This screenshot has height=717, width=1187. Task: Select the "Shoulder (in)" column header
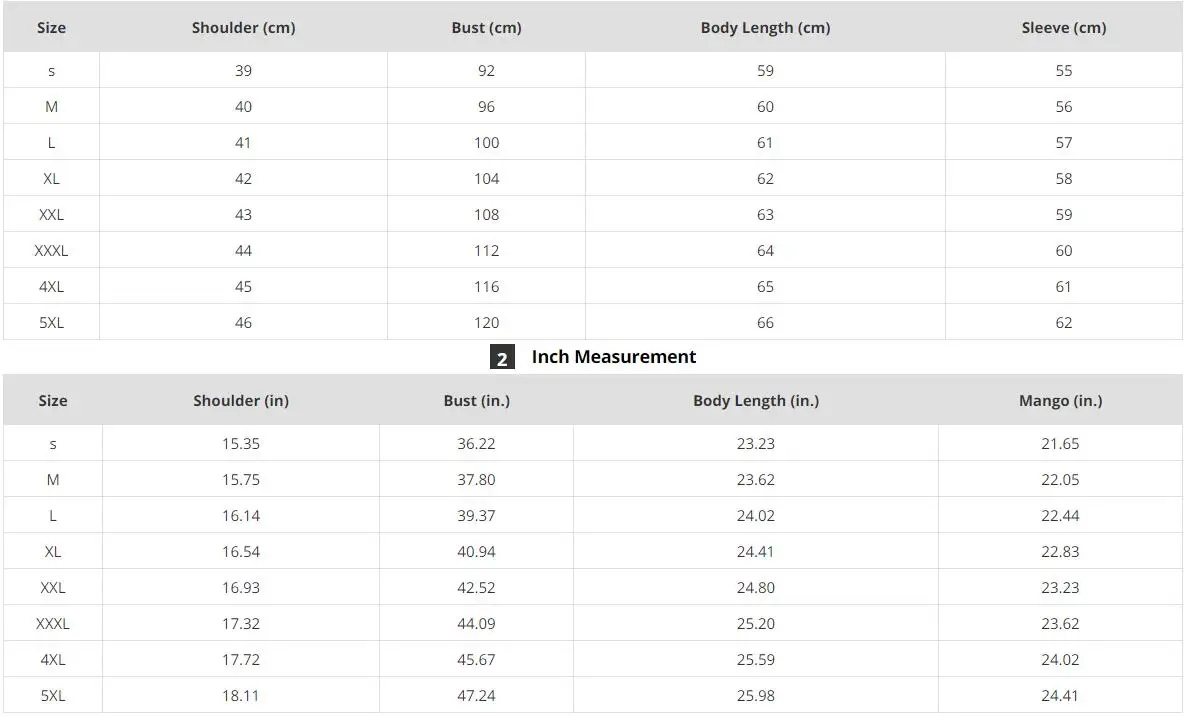pos(241,401)
